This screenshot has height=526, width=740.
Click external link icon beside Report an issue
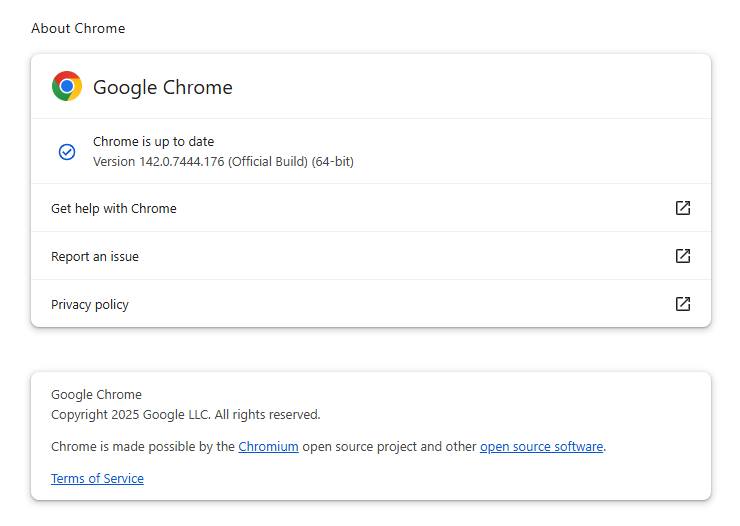point(683,256)
